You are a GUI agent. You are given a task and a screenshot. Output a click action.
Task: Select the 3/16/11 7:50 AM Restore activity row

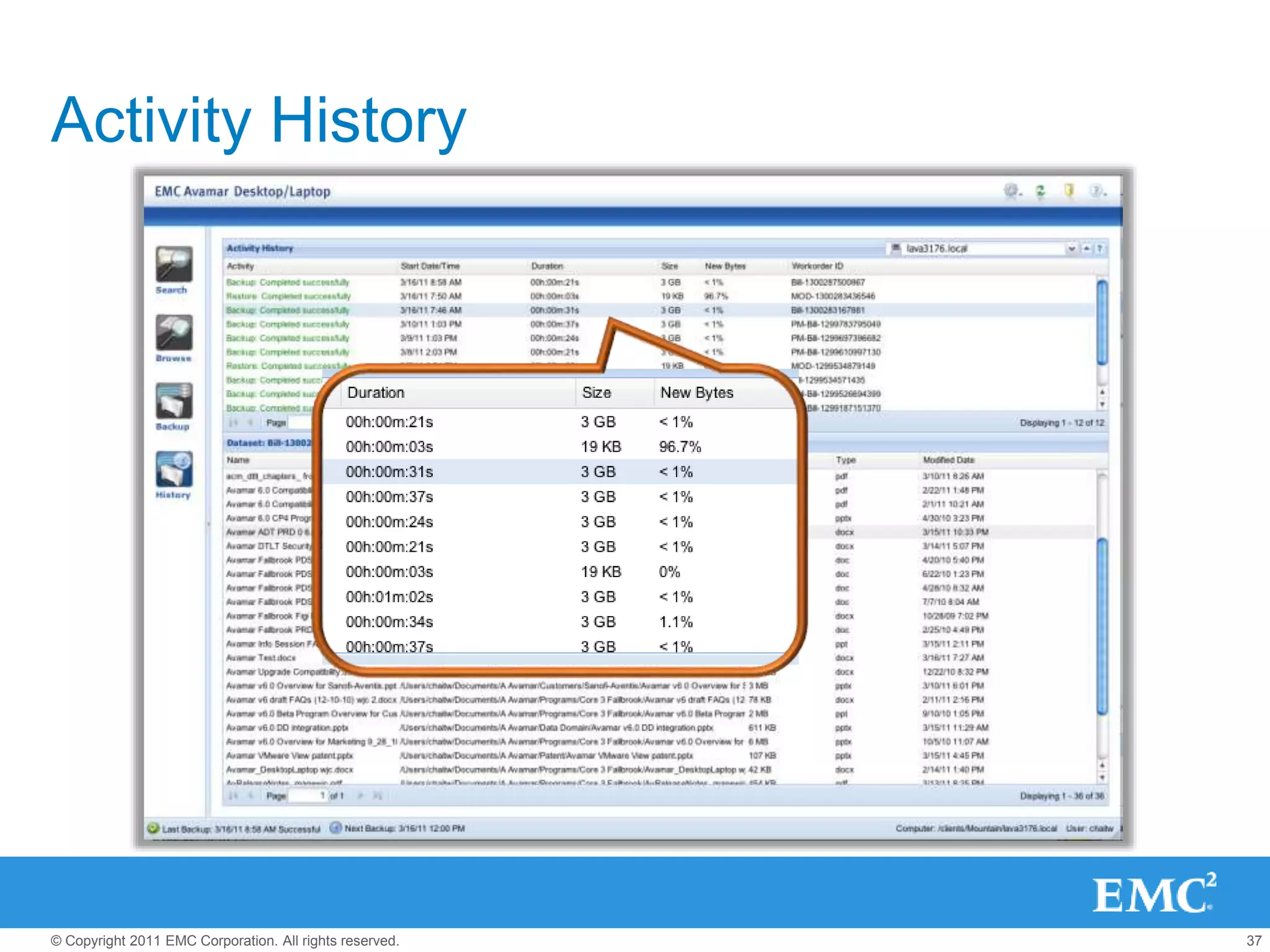coord(430,296)
